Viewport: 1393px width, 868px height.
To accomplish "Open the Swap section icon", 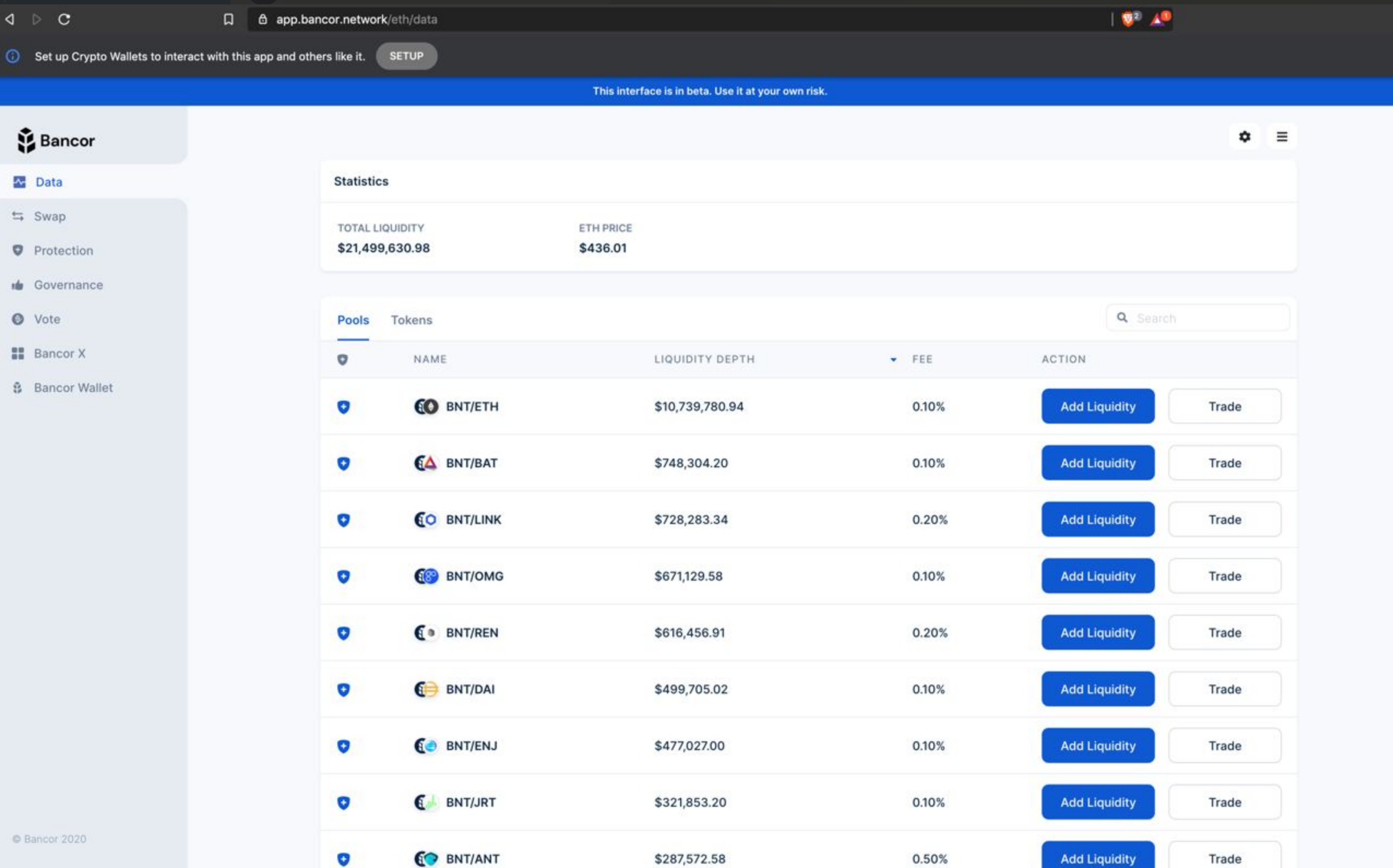I will (17, 216).
